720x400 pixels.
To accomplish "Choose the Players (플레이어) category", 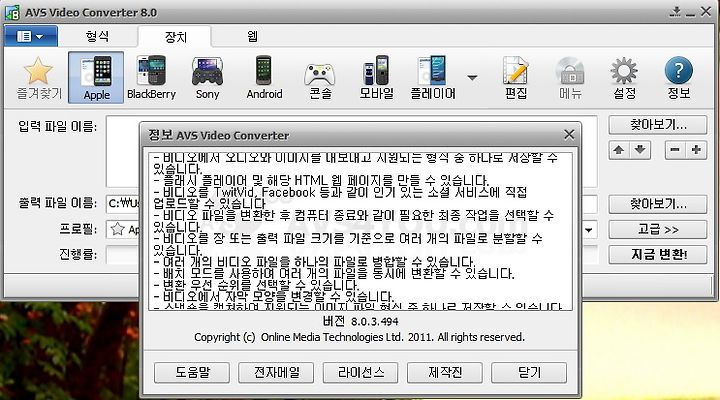I will coord(433,78).
